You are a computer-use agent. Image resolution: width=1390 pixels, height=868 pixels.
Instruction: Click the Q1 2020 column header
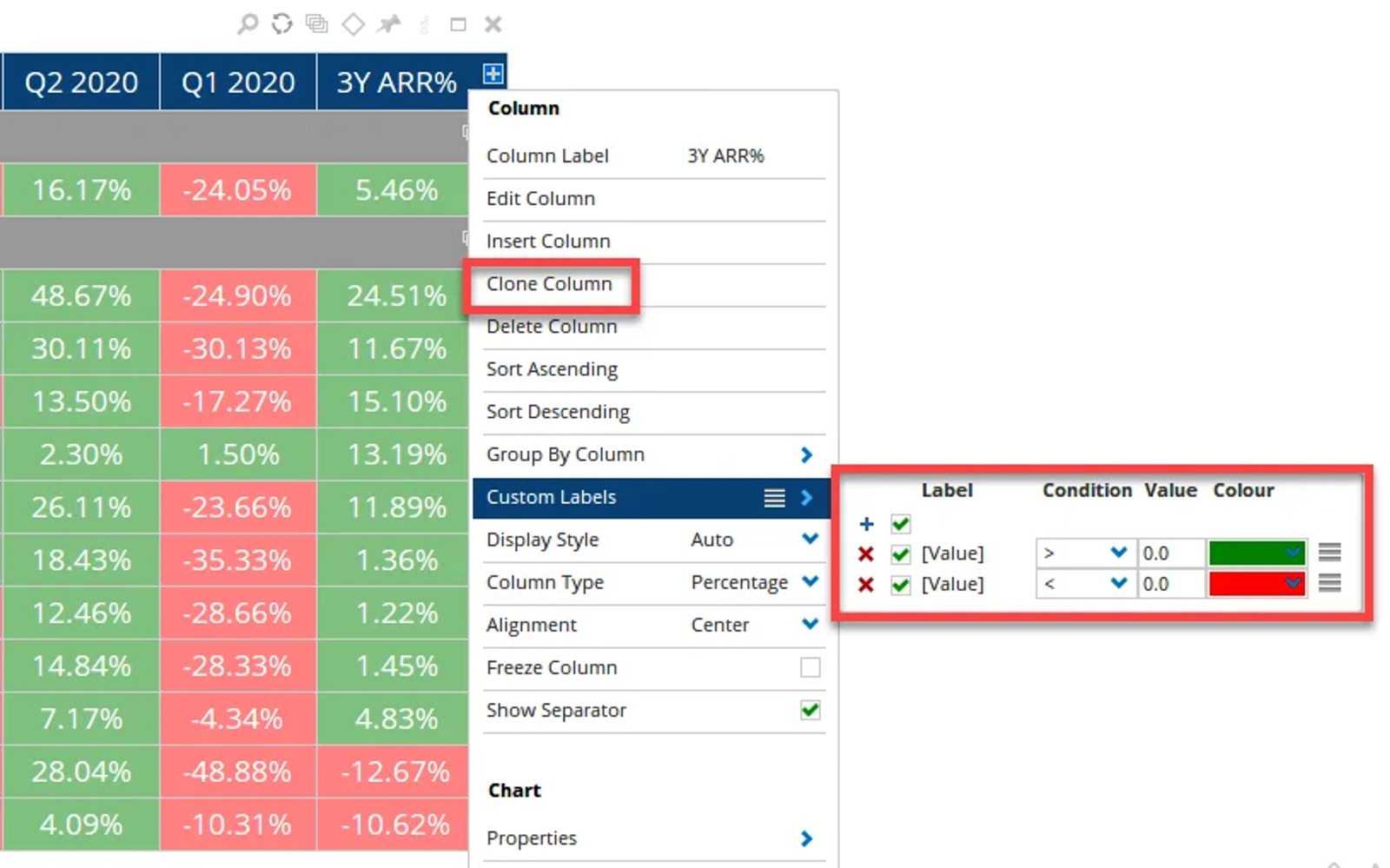[x=238, y=82]
